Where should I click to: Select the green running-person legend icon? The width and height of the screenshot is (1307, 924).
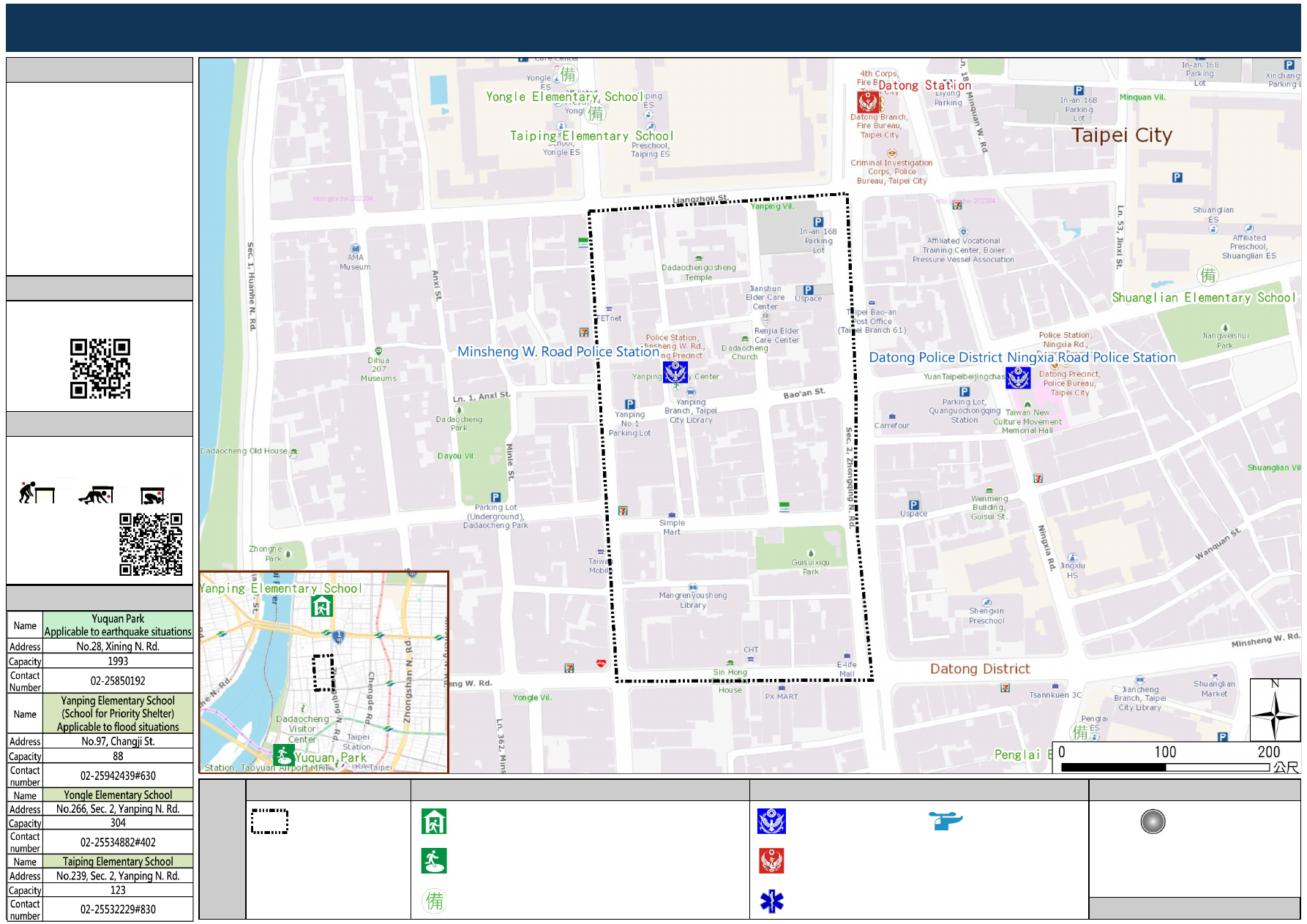pos(434,861)
